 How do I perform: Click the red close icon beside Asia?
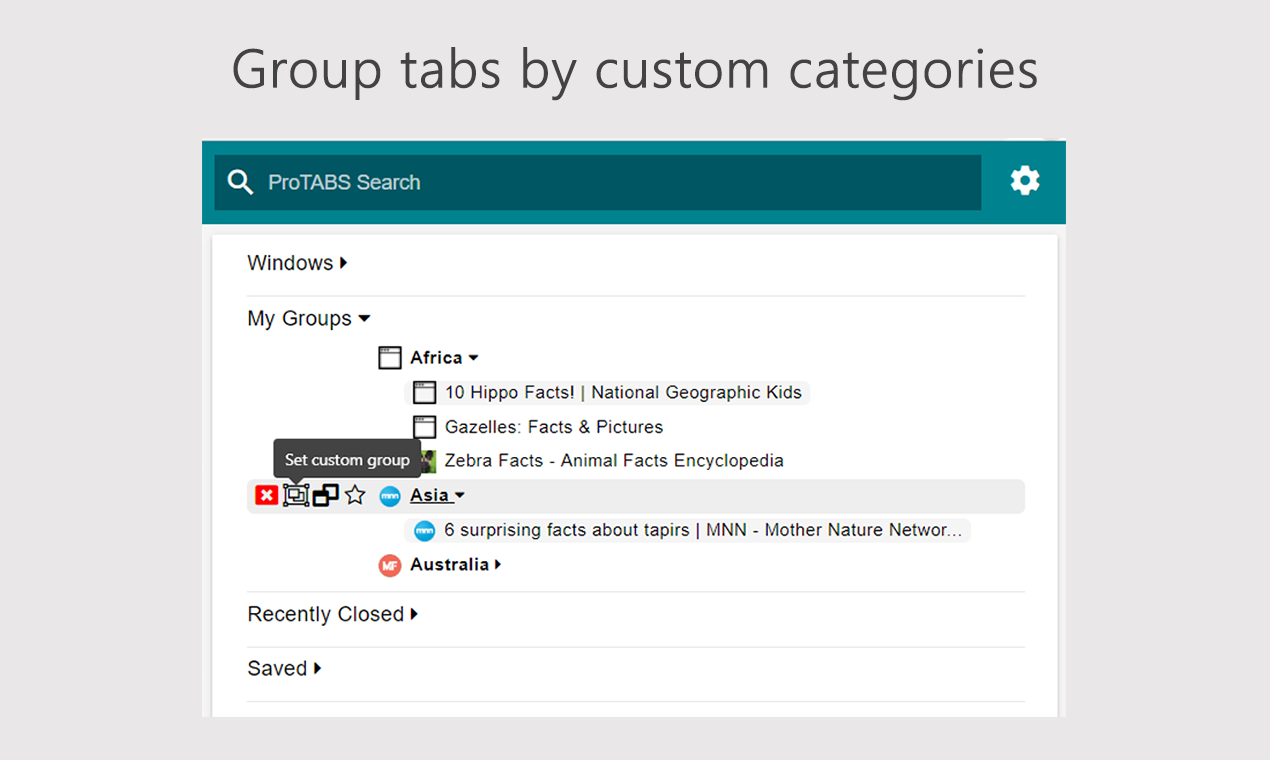(266, 495)
